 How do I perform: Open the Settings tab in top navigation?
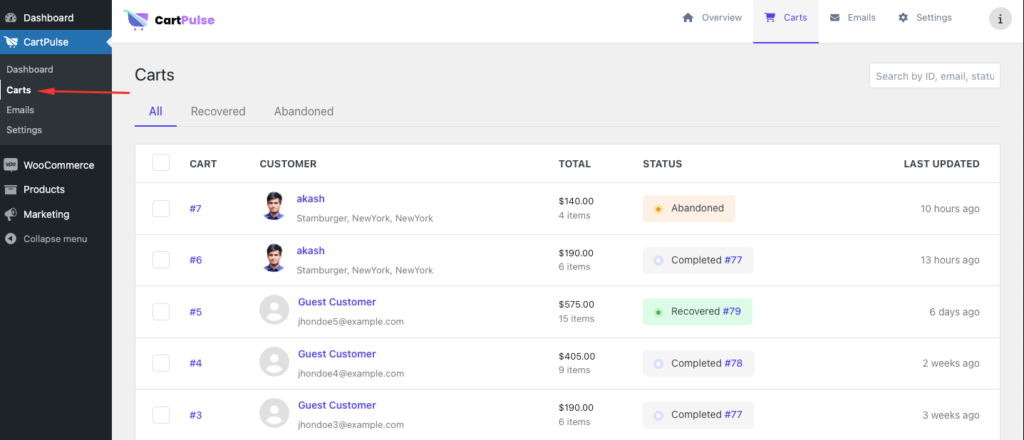[925, 18]
